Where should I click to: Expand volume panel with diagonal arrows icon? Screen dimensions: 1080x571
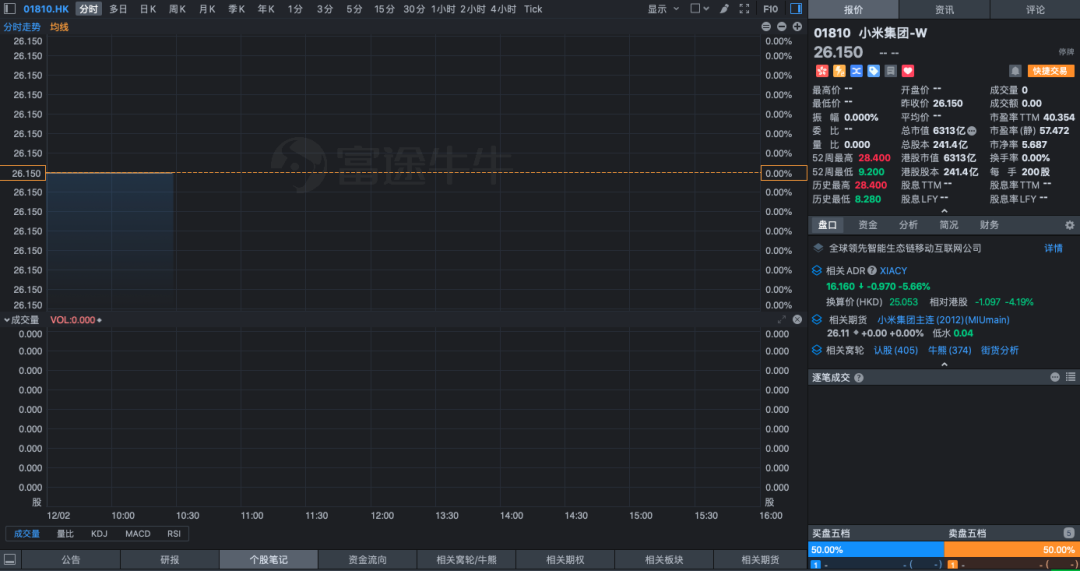pyautogui.click(x=782, y=320)
